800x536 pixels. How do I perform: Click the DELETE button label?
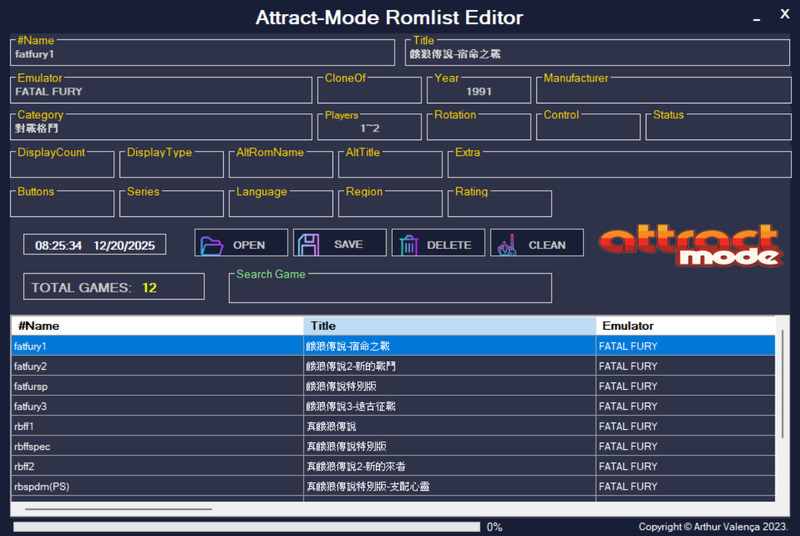[449, 245]
